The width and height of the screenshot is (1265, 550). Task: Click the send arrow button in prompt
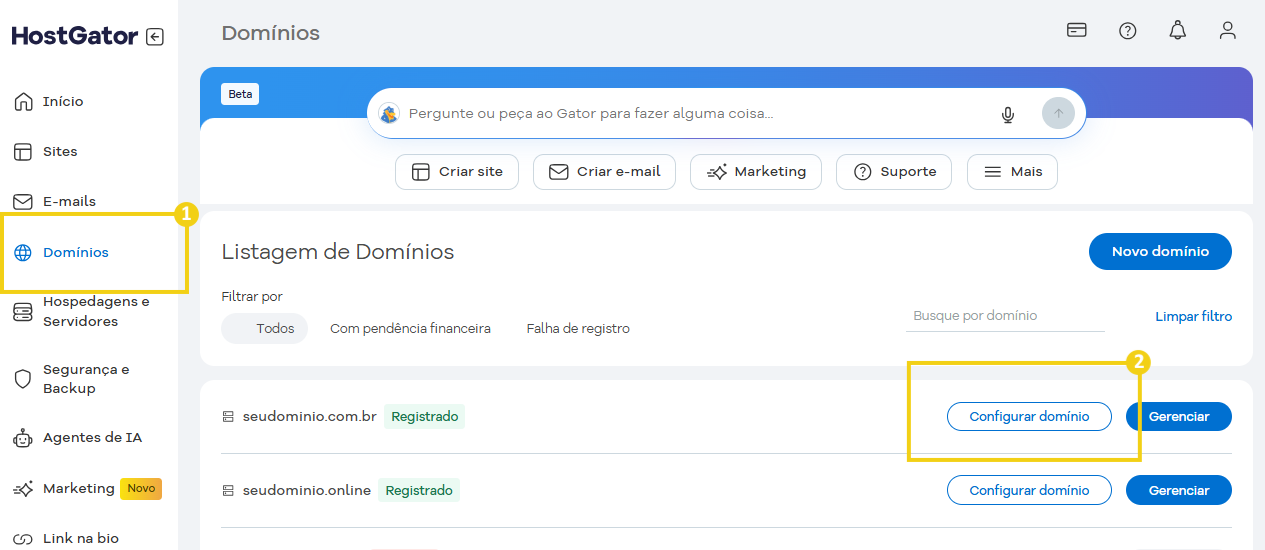coord(1058,113)
